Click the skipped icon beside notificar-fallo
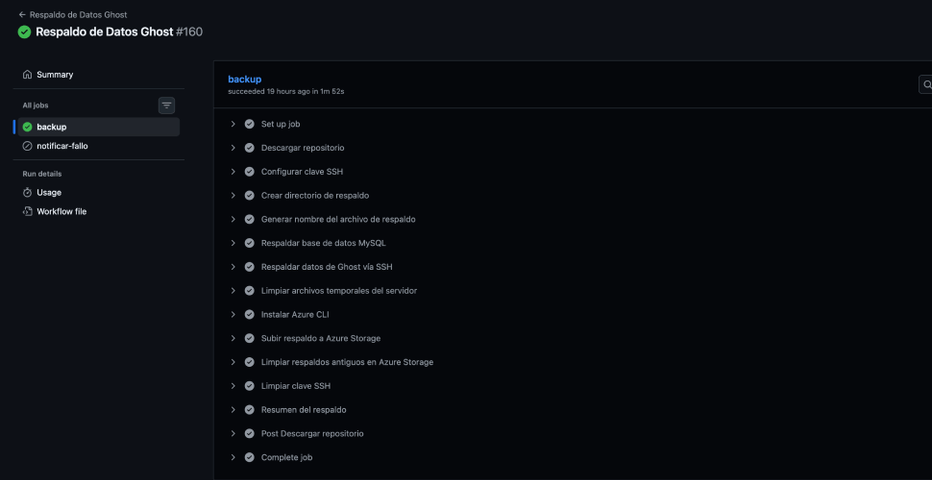Image resolution: width=932 pixels, height=480 pixels. [27, 146]
